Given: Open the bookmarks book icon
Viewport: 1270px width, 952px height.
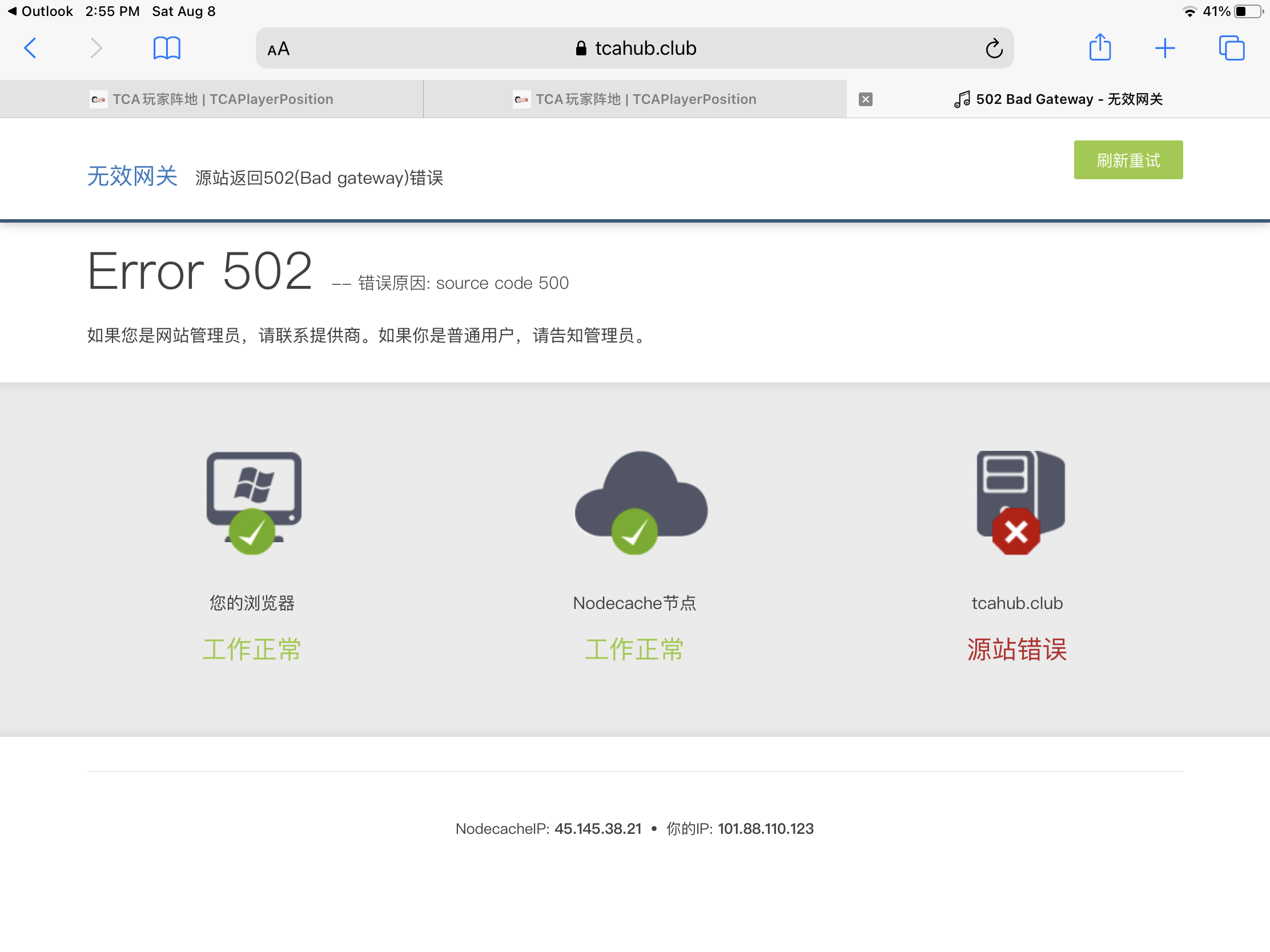Looking at the screenshot, I should click(x=167, y=48).
